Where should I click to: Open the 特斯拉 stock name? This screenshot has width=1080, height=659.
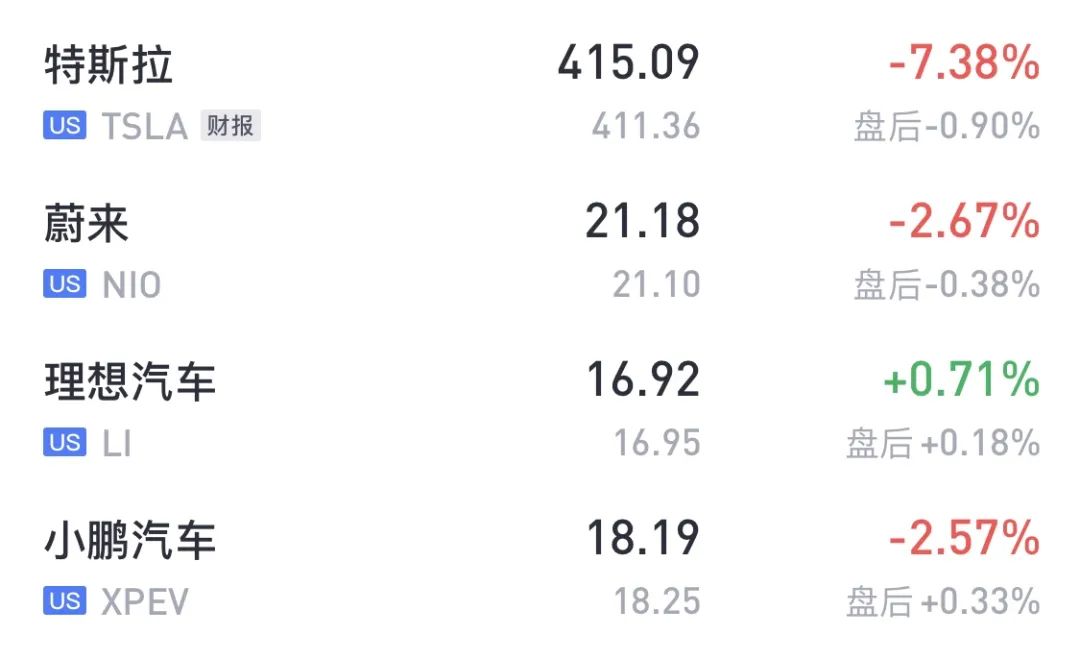[x=108, y=65]
